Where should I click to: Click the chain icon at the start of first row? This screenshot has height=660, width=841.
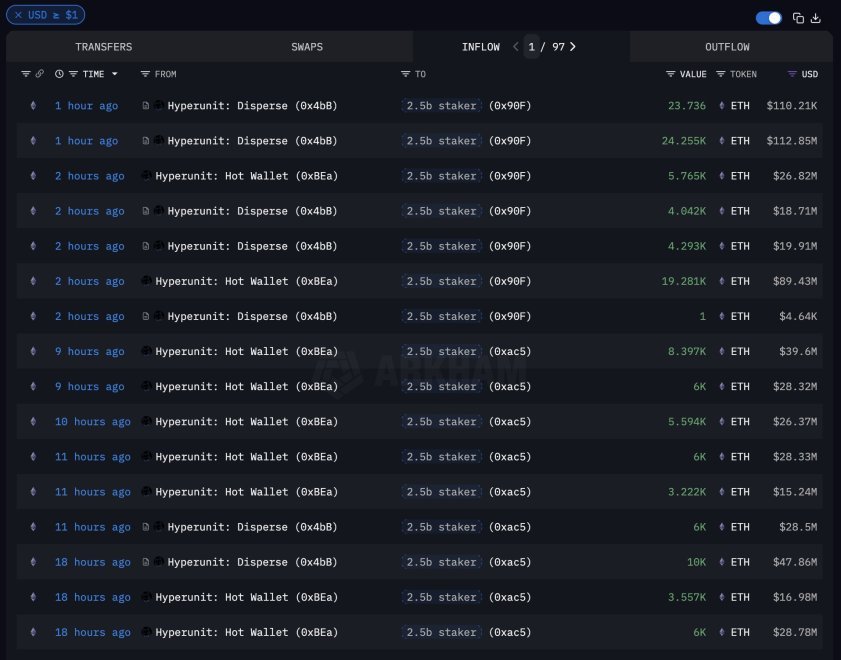[x=33, y=105]
